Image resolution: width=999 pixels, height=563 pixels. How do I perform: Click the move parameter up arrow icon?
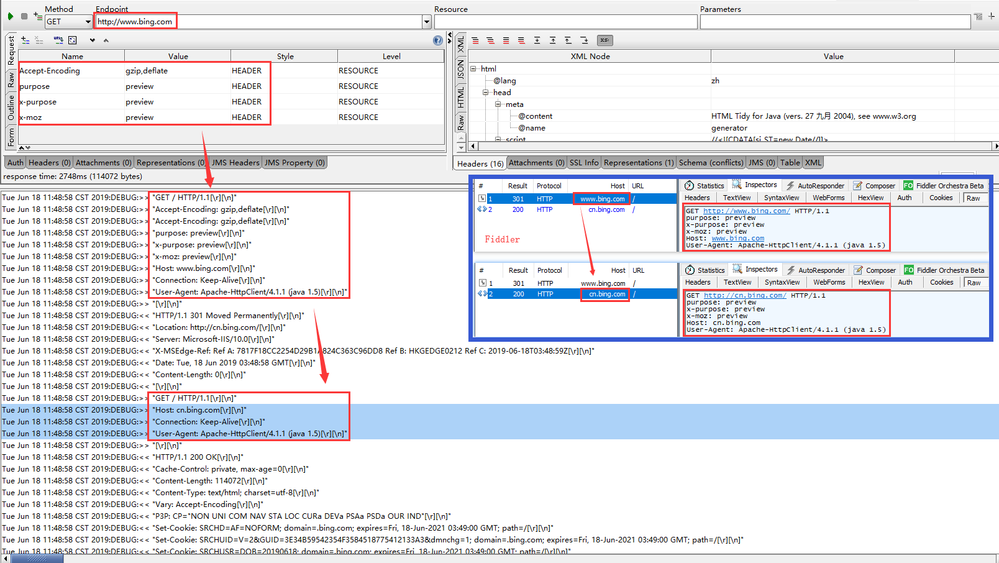105,40
